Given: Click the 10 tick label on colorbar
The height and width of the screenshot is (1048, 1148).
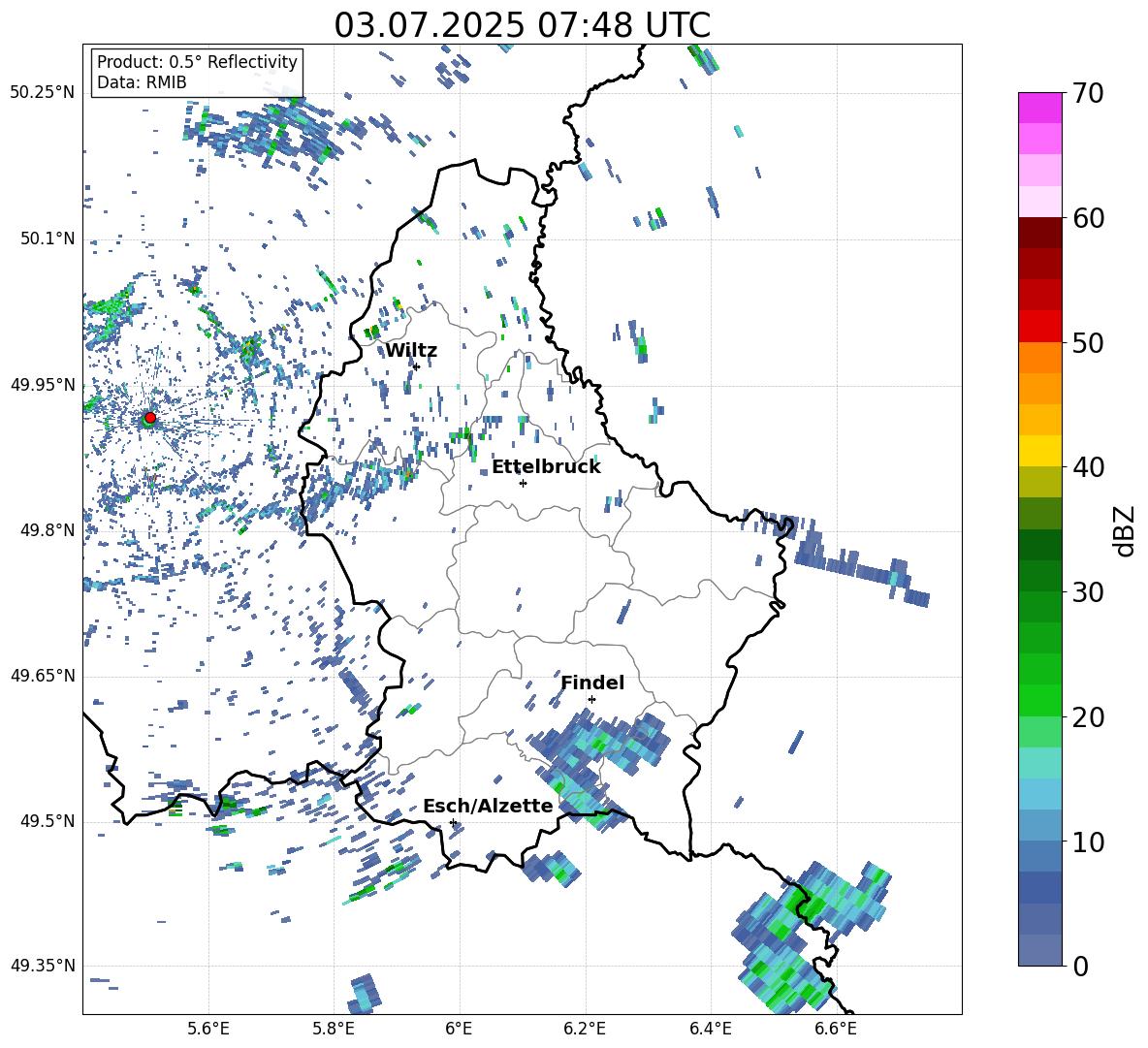Looking at the screenshot, I should tap(1087, 842).
